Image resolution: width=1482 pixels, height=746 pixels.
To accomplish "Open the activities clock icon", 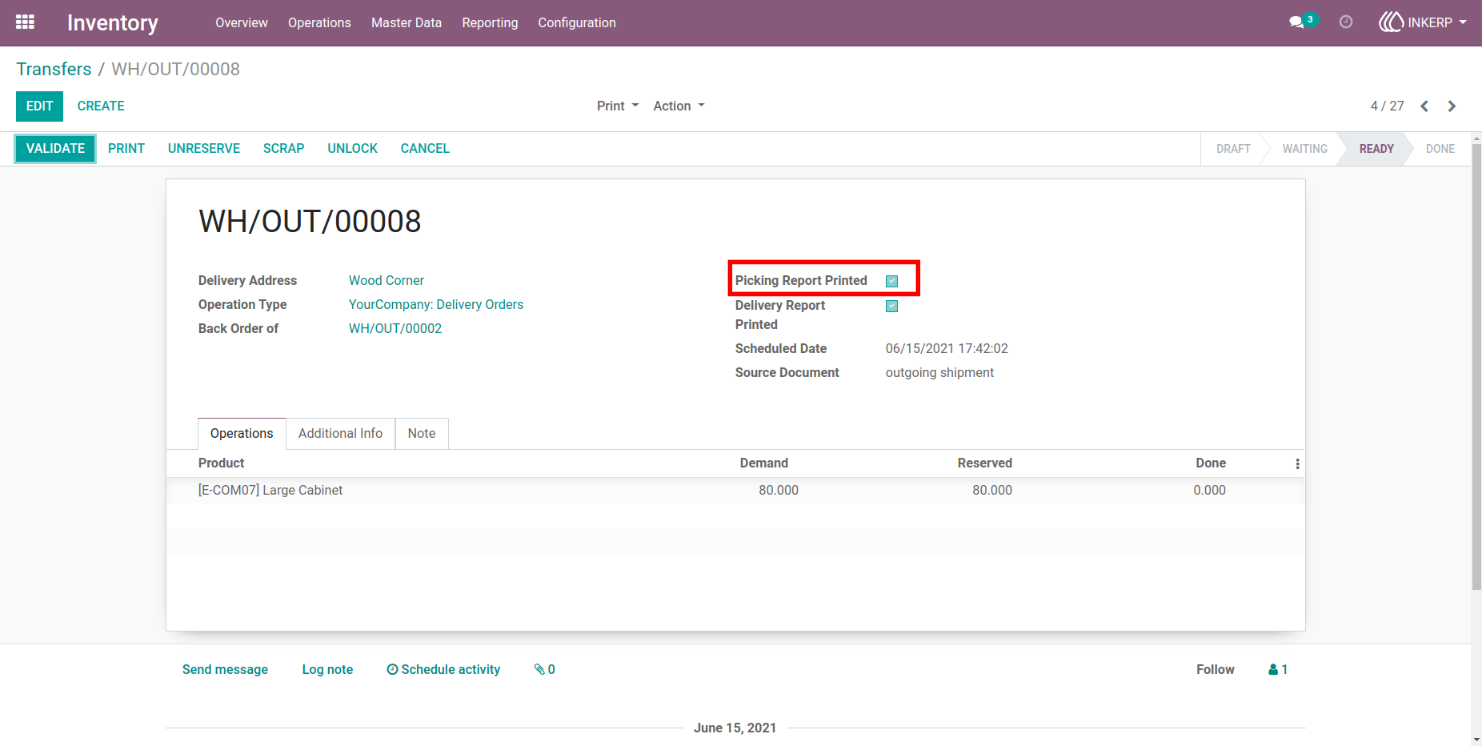I will (1346, 22).
